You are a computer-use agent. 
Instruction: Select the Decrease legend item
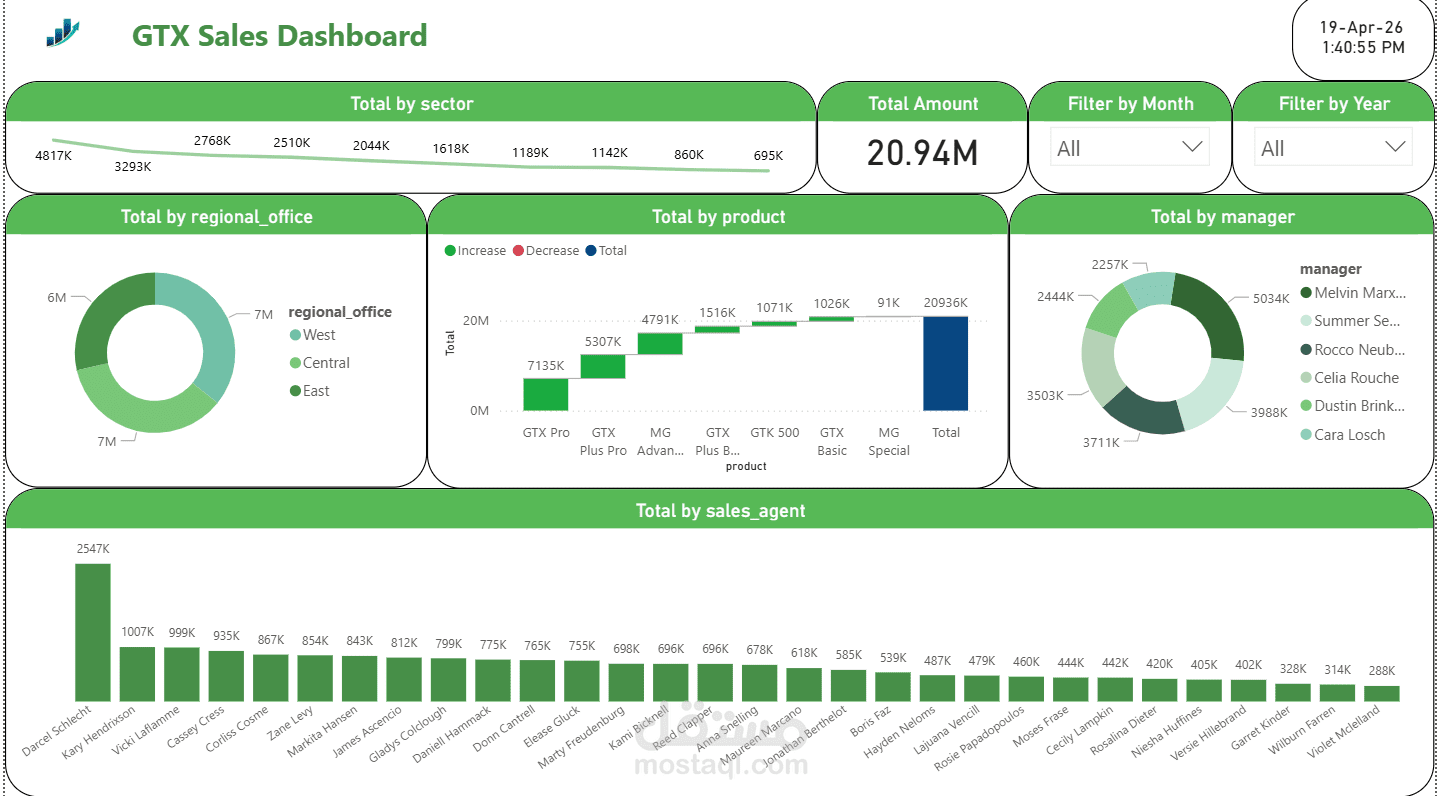[545, 251]
